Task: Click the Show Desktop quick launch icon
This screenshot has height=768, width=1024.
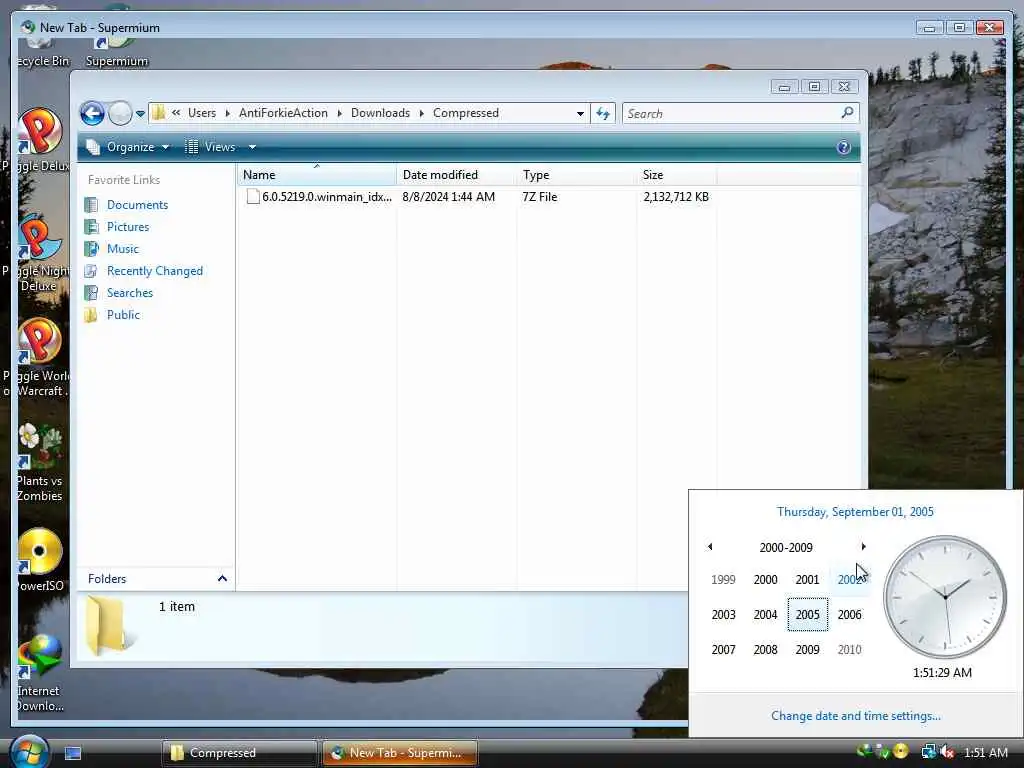Action: 73,753
